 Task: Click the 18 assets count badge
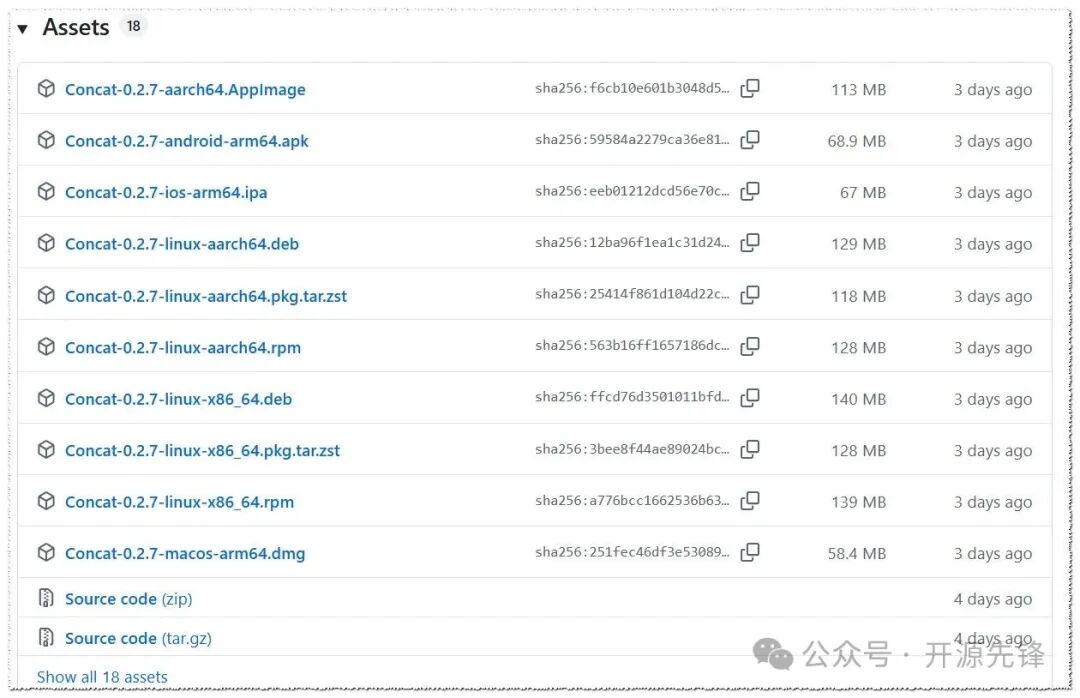coord(134,26)
